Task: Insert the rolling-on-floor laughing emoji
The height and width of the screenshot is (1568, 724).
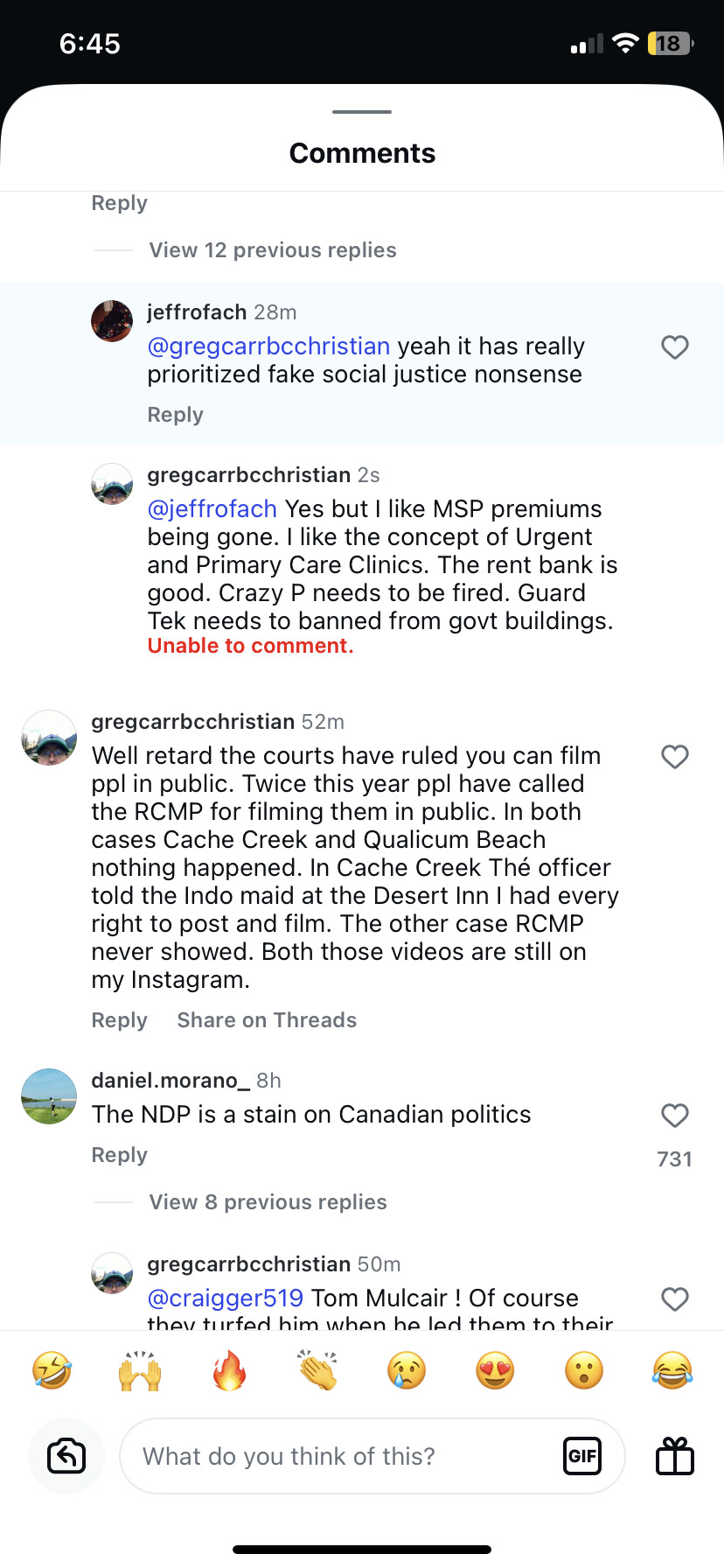Action: tap(52, 1370)
